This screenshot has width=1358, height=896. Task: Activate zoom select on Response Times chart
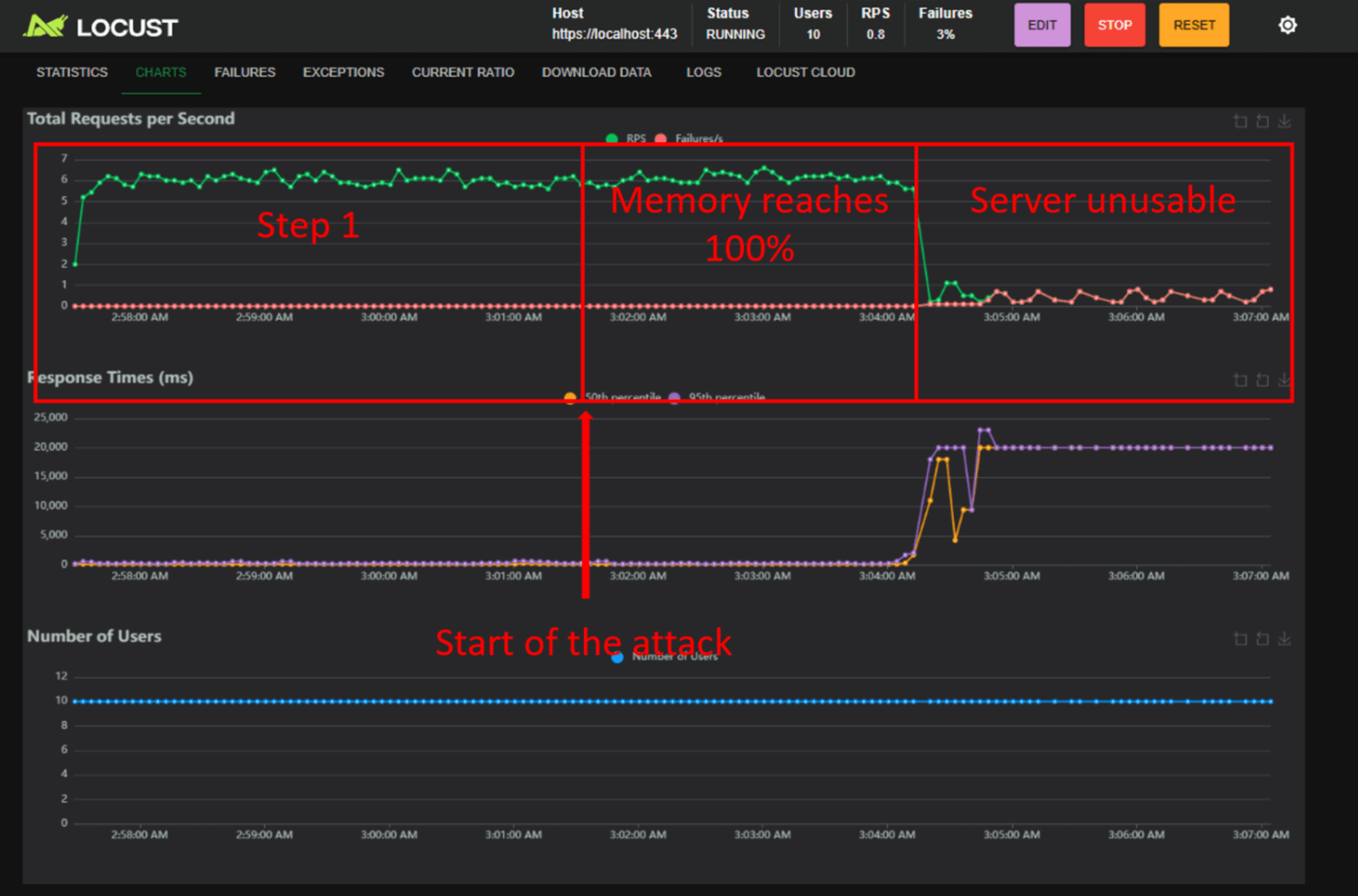1240,380
